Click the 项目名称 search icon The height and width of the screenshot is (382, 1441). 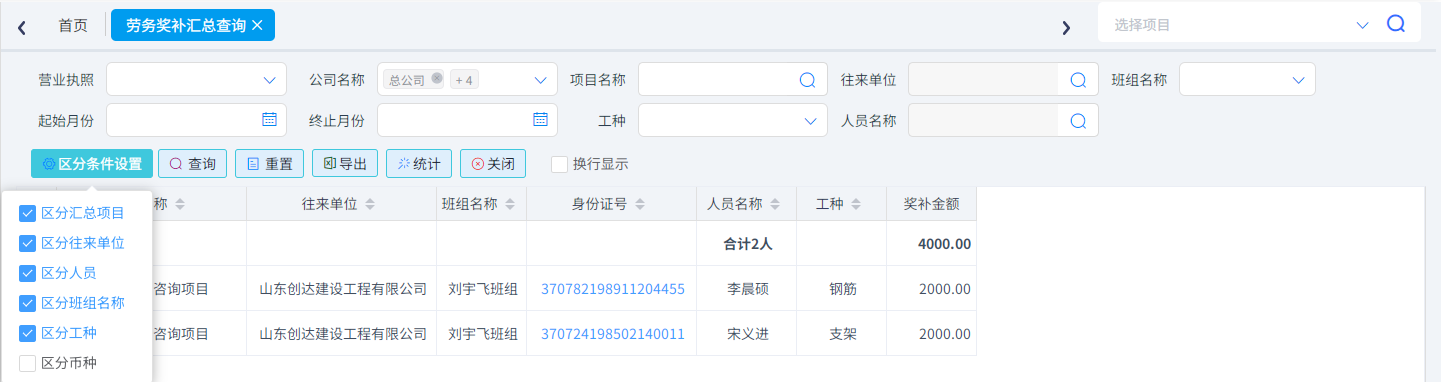807,79
